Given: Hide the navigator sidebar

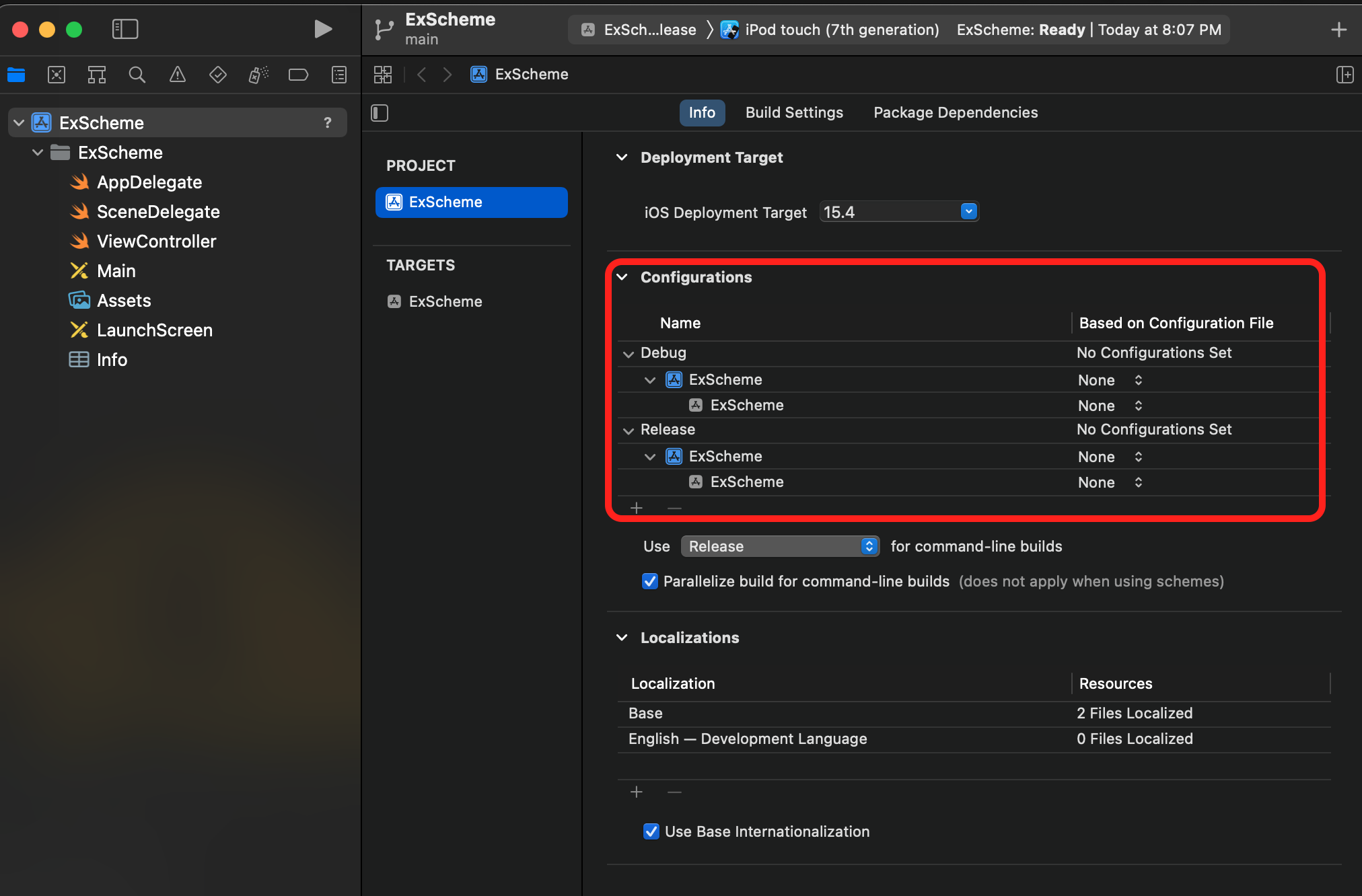Looking at the screenshot, I should click(125, 29).
